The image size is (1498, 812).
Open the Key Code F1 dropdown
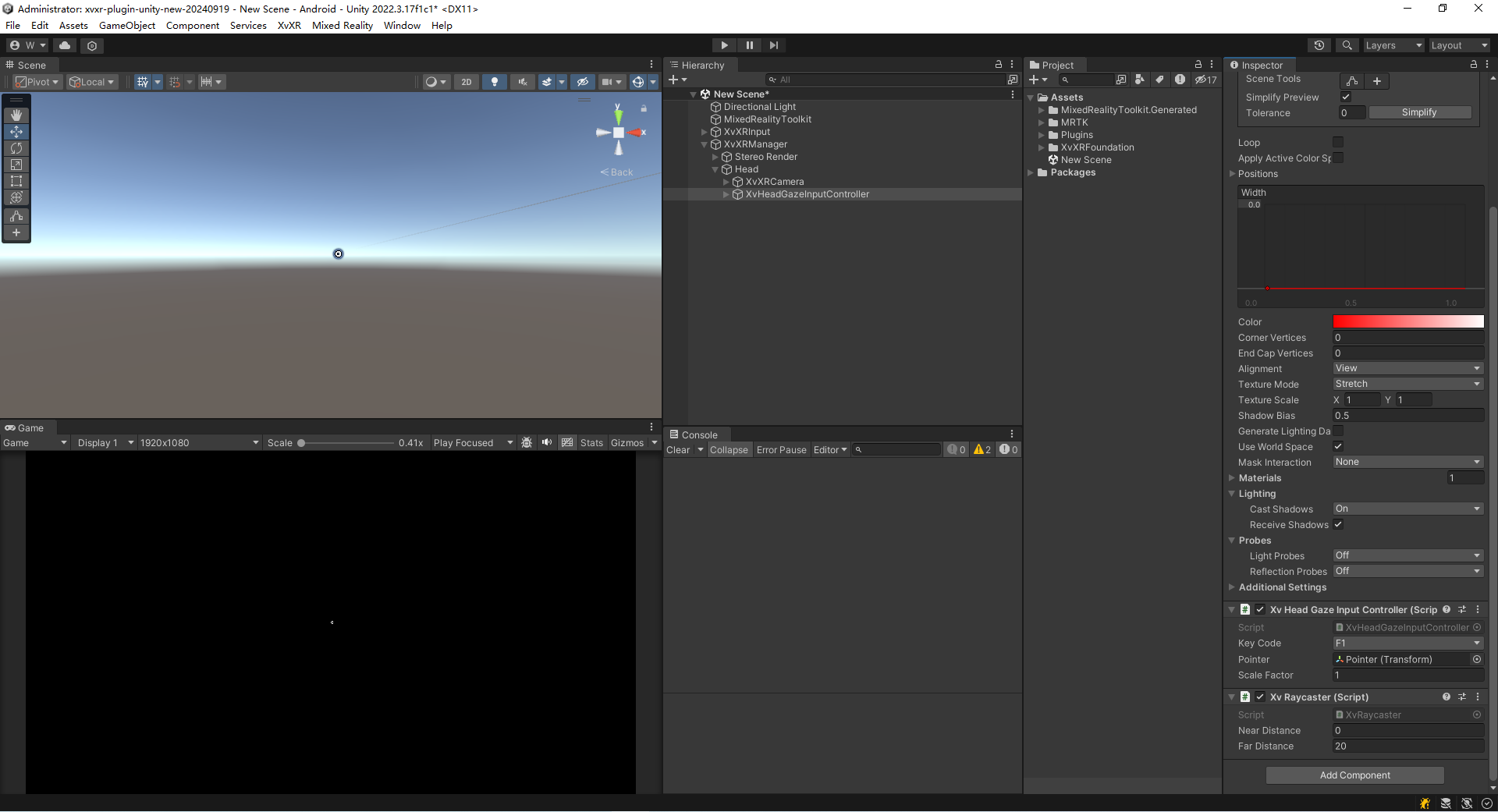tap(1407, 643)
